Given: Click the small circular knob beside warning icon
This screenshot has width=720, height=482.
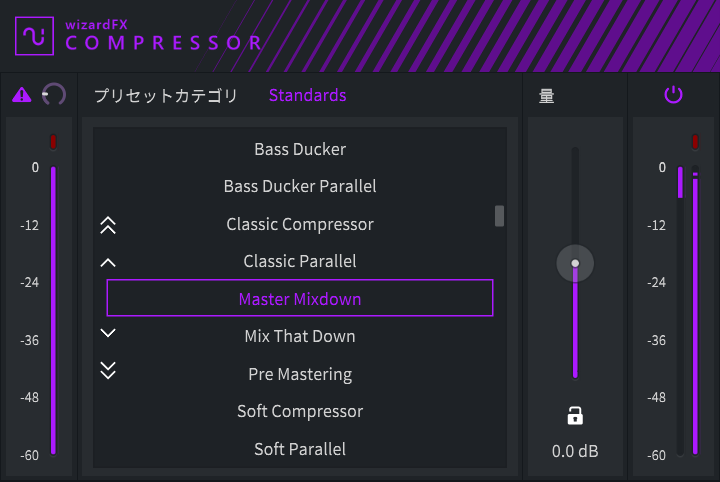Looking at the screenshot, I should click(x=54, y=95).
